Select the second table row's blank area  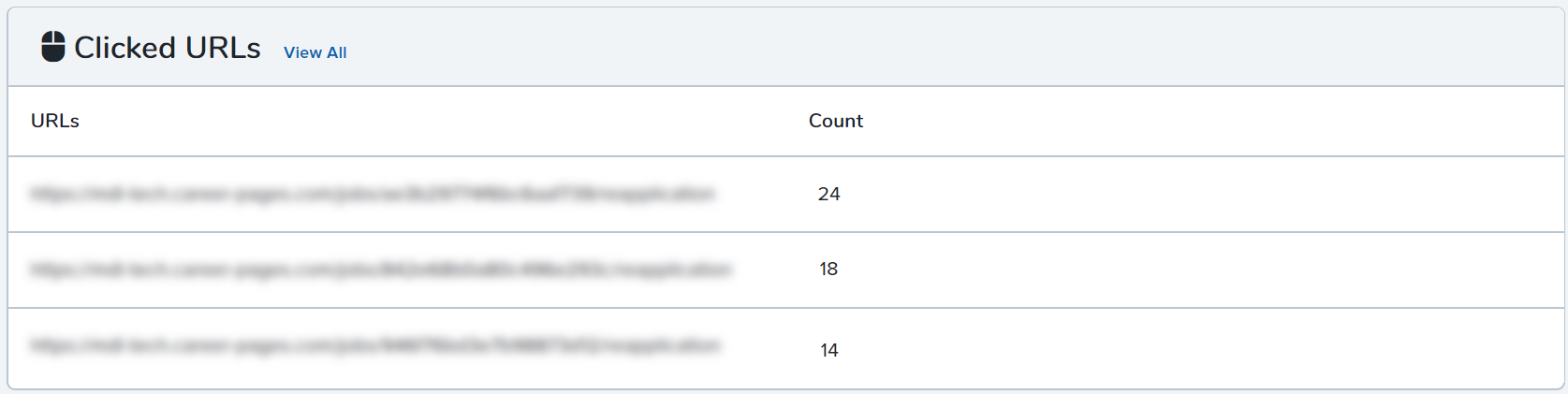pyautogui.click(x=1198, y=270)
